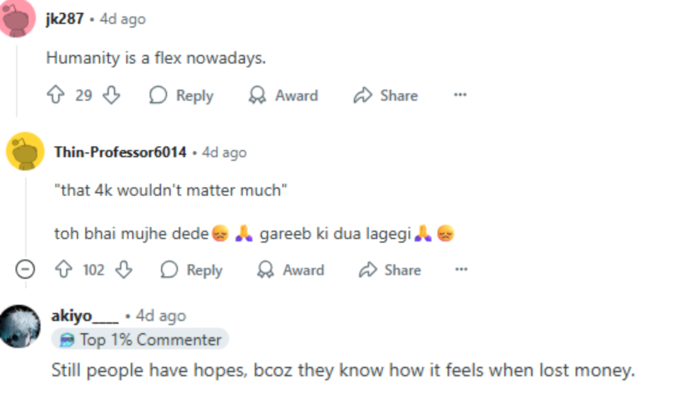This screenshot has width=700, height=394.
Task: Open more options on jk287's comment
Action: click(x=460, y=95)
